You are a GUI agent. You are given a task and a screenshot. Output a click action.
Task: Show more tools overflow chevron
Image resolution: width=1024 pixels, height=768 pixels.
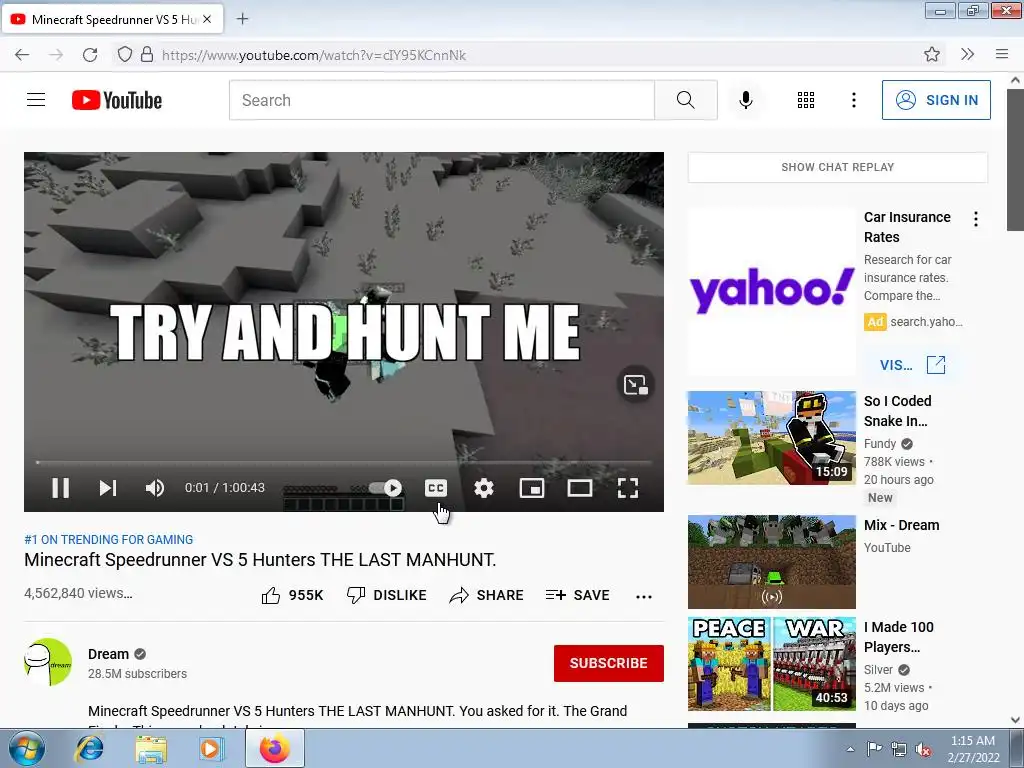tap(967, 54)
